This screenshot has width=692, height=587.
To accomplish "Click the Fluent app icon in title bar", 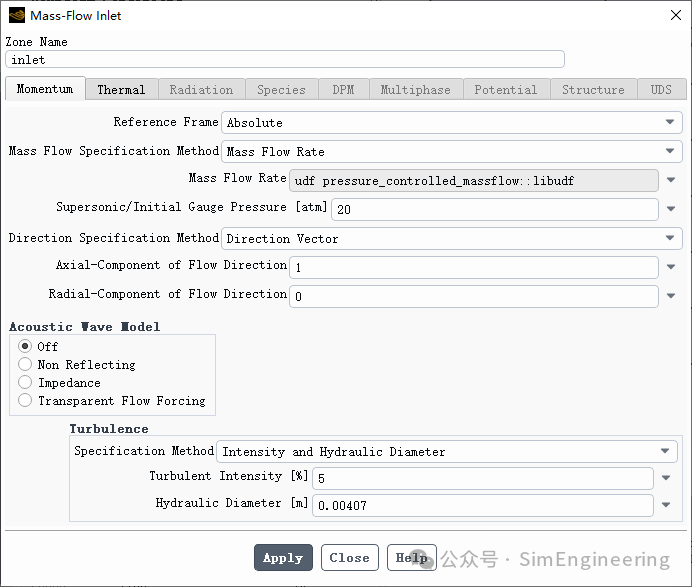I will [x=17, y=15].
